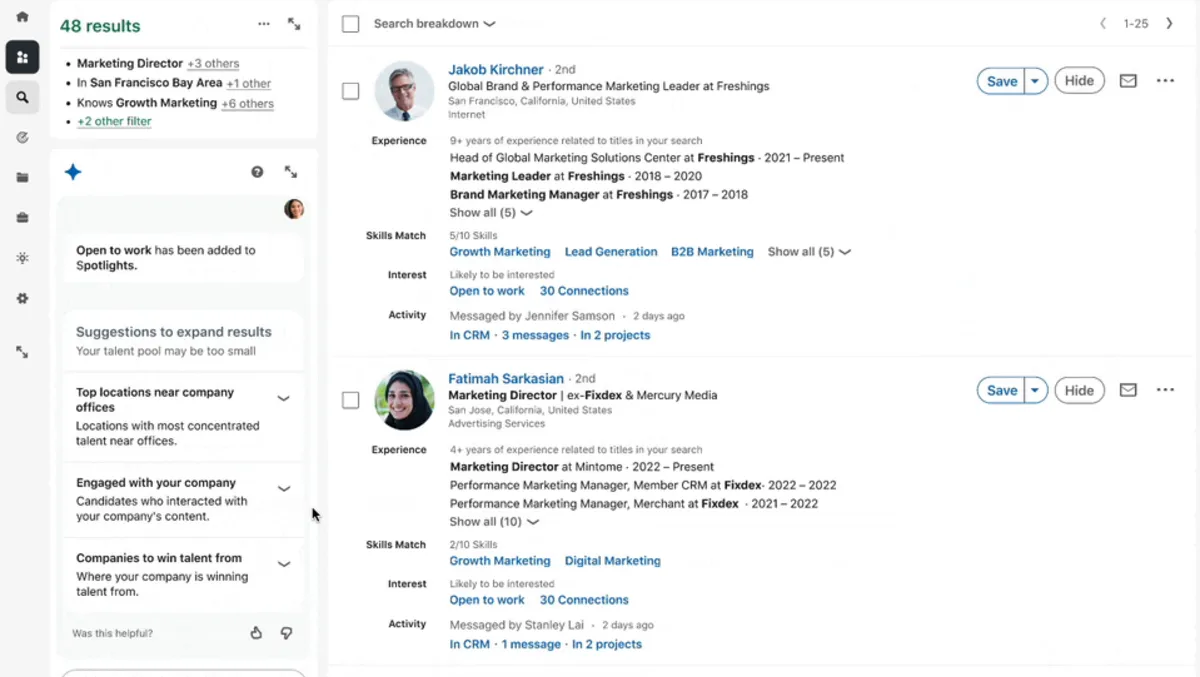The height and width of the screenshot is (677, 1200).
Task: Expand the Search breakdown dropdown
Action: click(x=434, y=24)
